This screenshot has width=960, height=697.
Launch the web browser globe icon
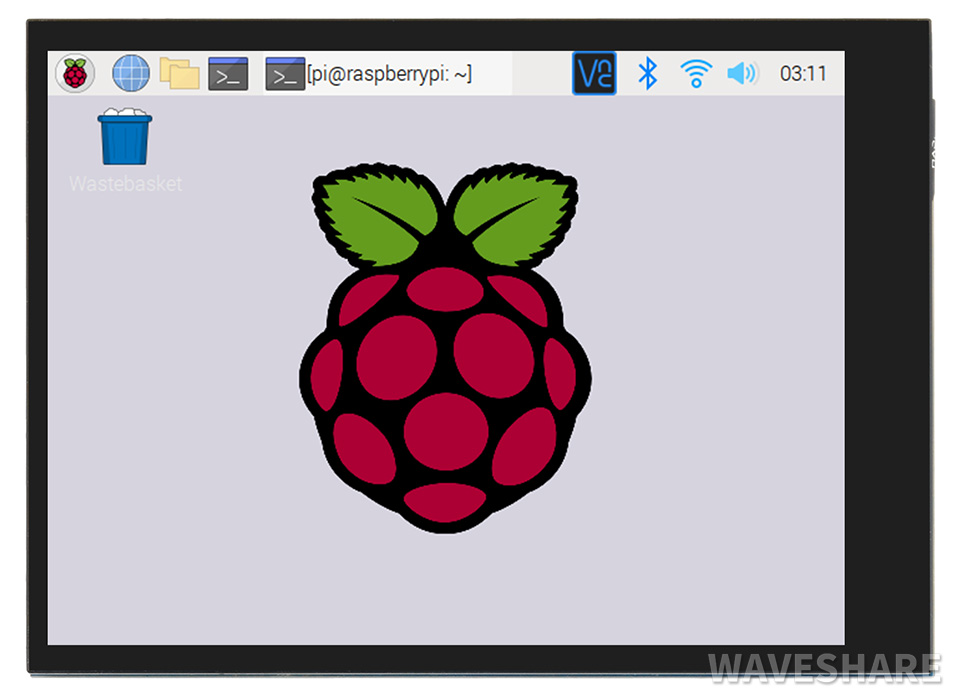tap(131, 73)
